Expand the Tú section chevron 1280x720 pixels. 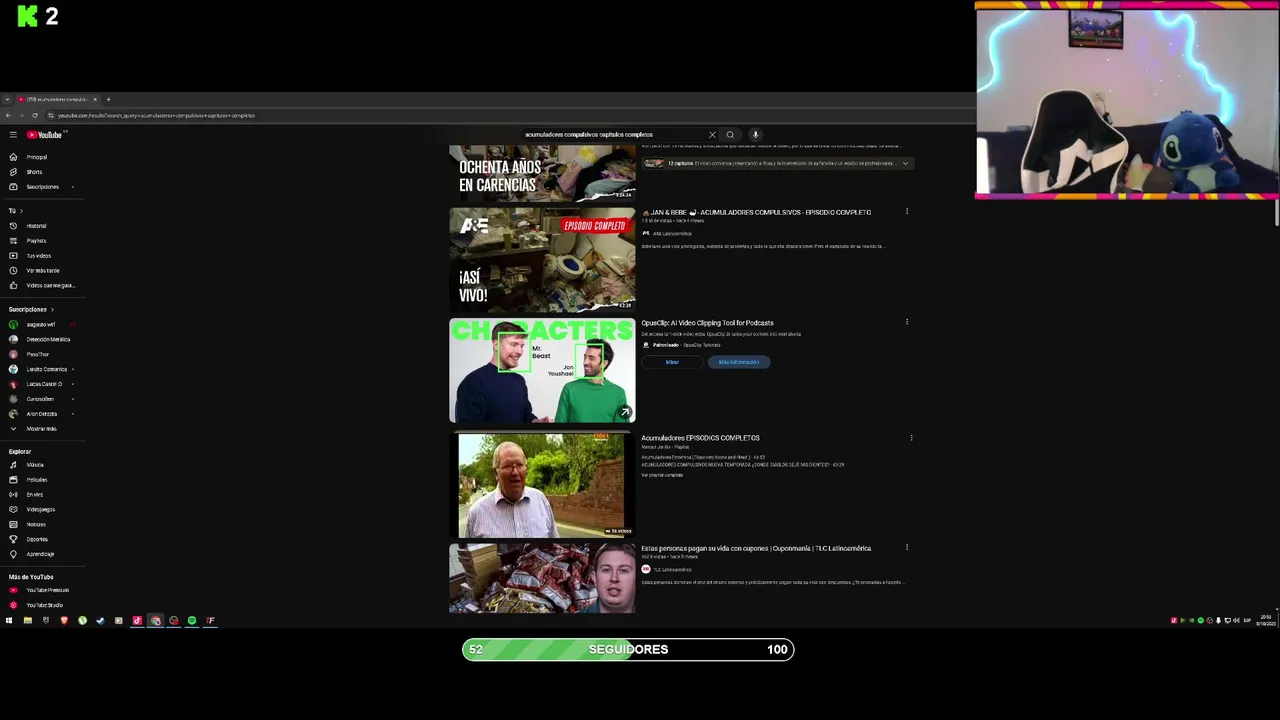point(21,211)
